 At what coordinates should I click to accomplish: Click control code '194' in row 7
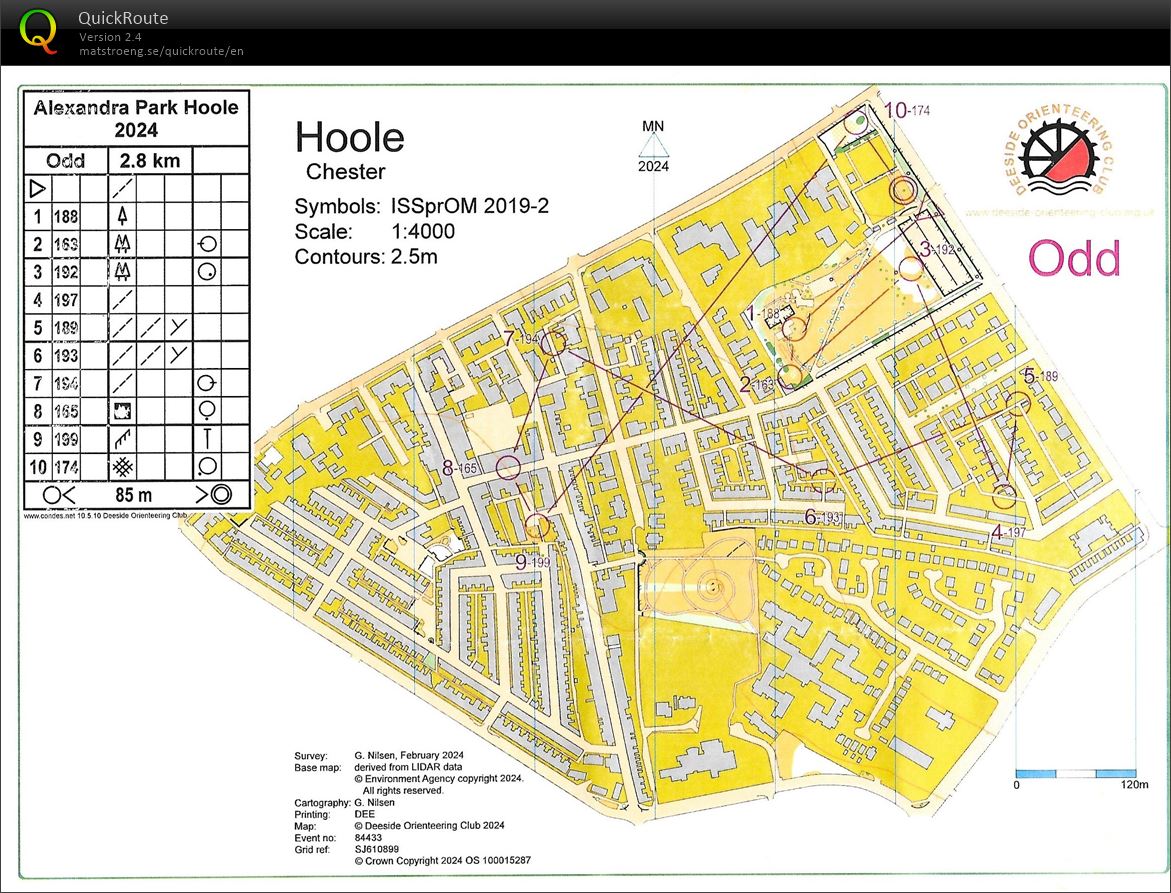pyautogui.click(x=66, y=384)
